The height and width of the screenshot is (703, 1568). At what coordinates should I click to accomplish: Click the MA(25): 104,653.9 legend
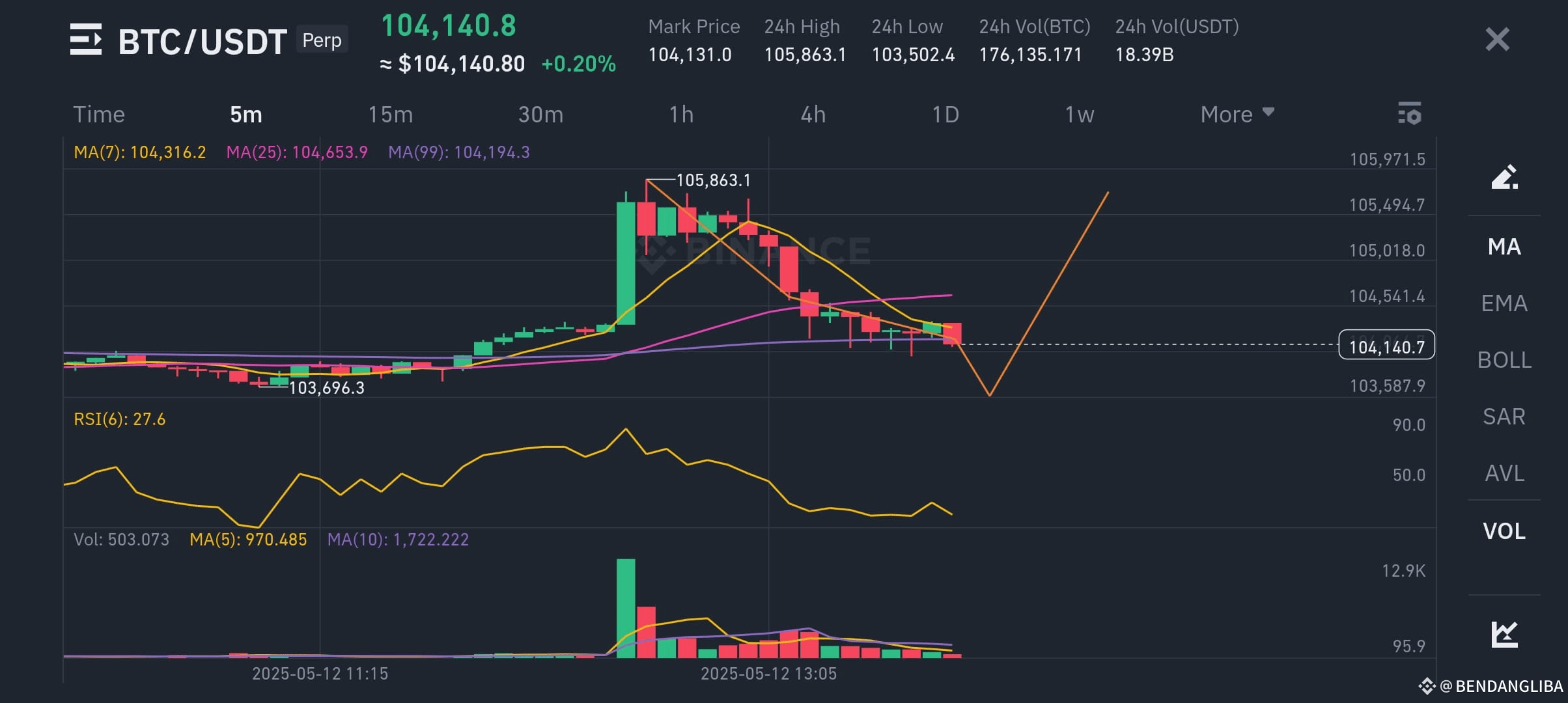click(296, 152)
